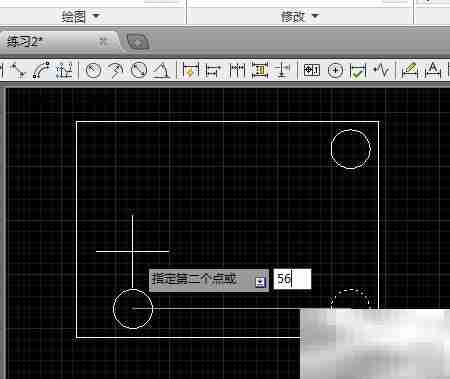Click the distance input field showing 56
450x379 pixels.
(292, 279)
